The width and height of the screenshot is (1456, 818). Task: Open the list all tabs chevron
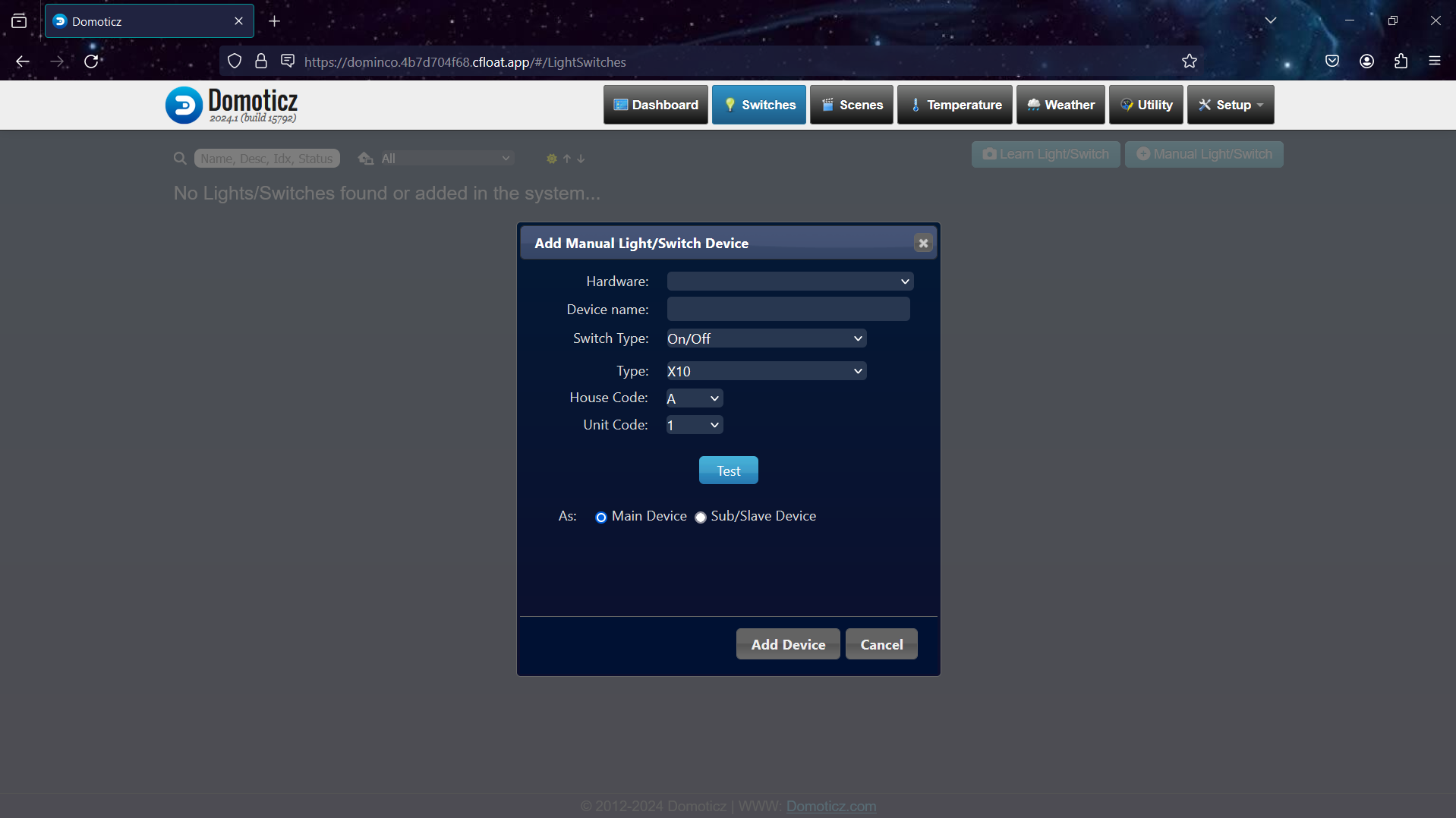[x=1271, y=20]
